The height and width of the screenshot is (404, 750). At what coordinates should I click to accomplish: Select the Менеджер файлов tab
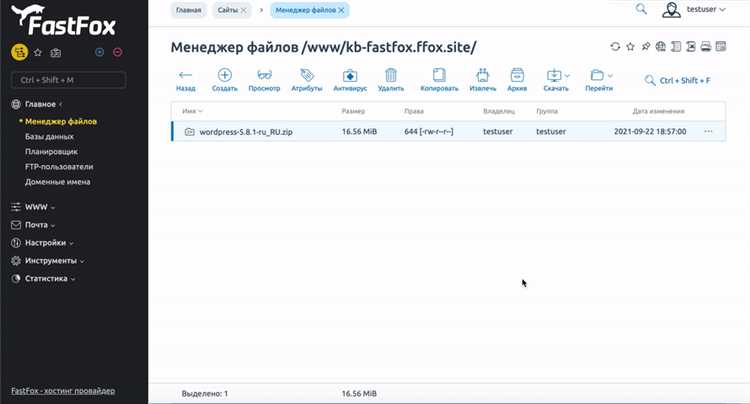tap(305, 10)
